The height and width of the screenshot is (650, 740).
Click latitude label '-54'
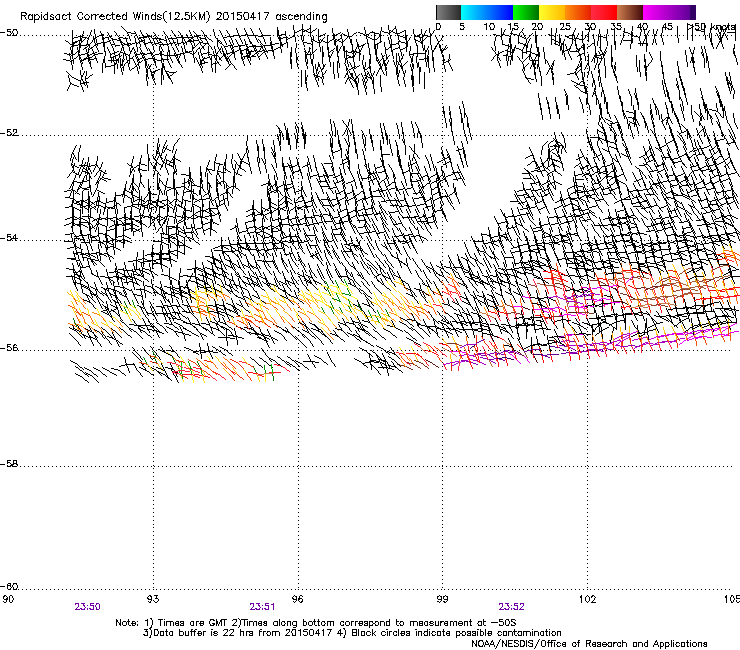click(x=9, y=237)
